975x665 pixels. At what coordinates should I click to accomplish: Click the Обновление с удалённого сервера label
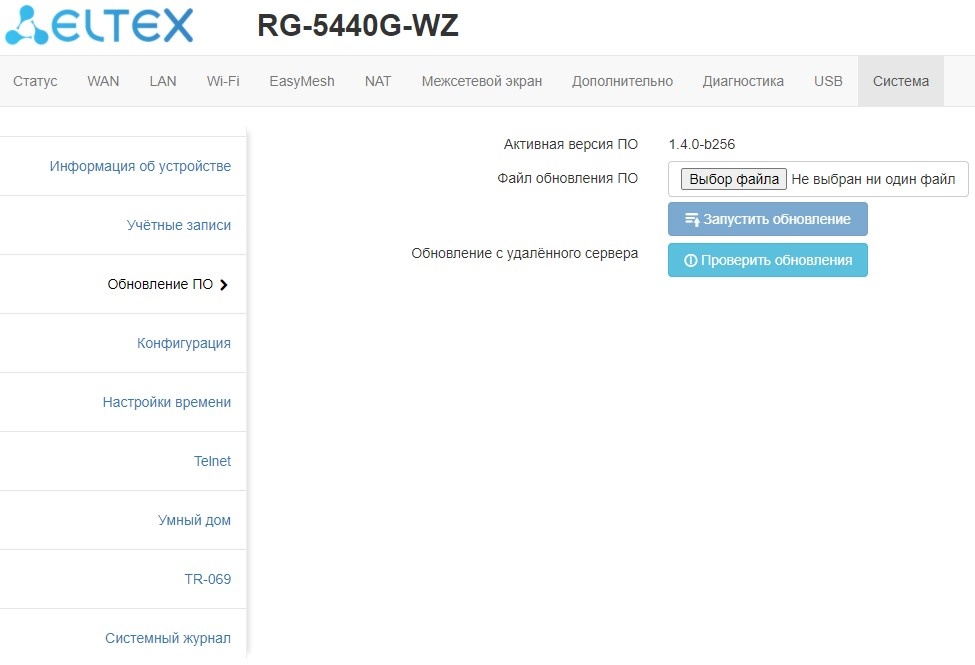click(x=525, y=253)
